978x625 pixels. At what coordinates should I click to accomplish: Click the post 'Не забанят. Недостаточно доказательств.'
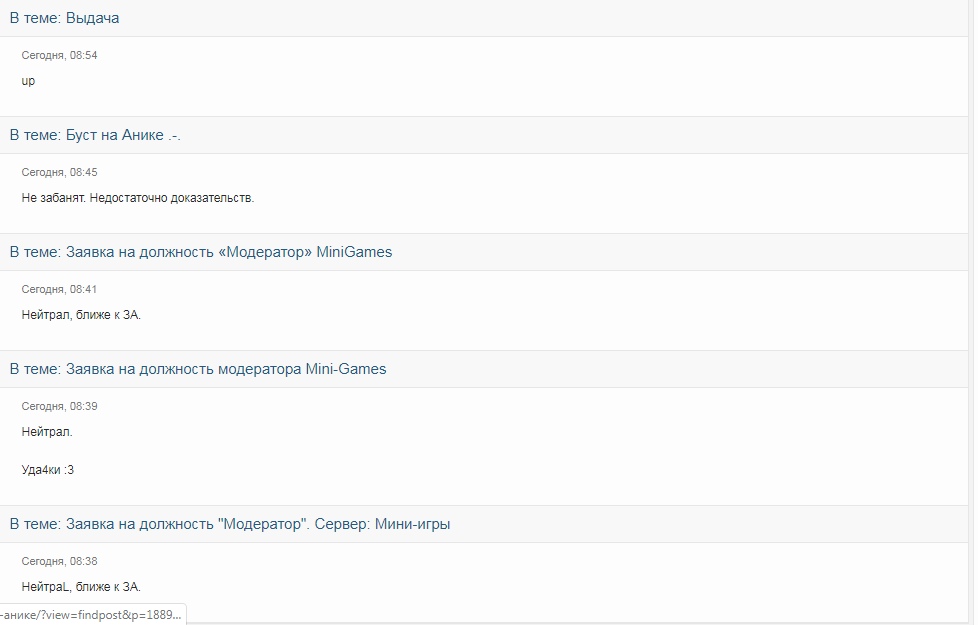(138, 198)
